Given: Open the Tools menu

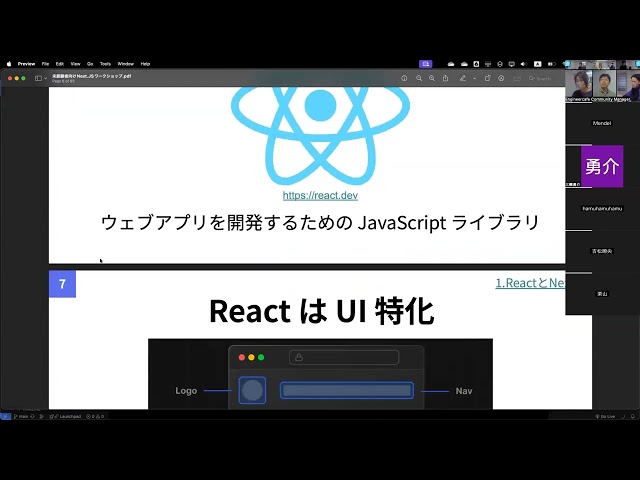Looking at the screenshot, I should [x=105, y=64].
